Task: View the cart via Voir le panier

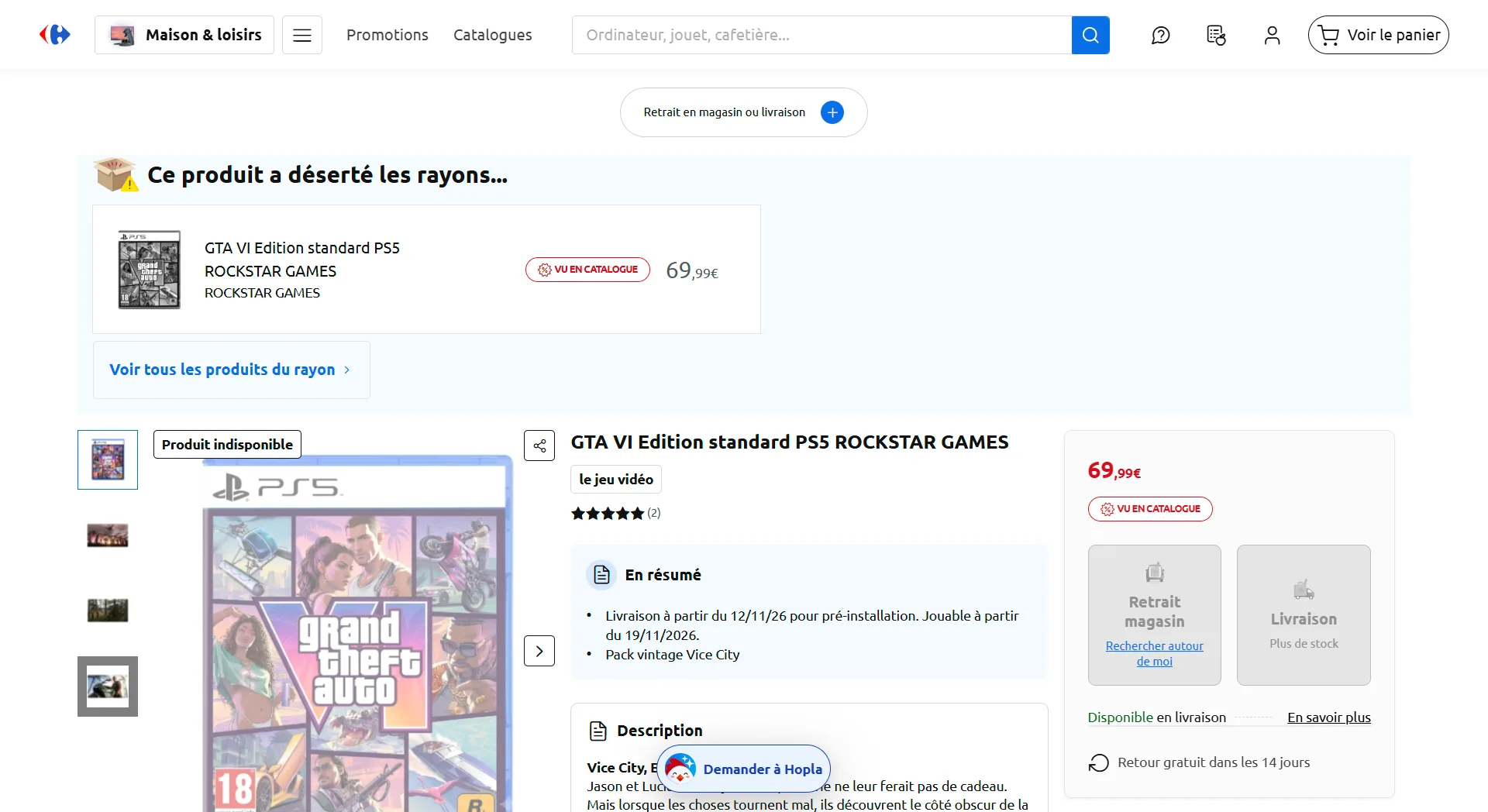Action: coord(1379,35)
